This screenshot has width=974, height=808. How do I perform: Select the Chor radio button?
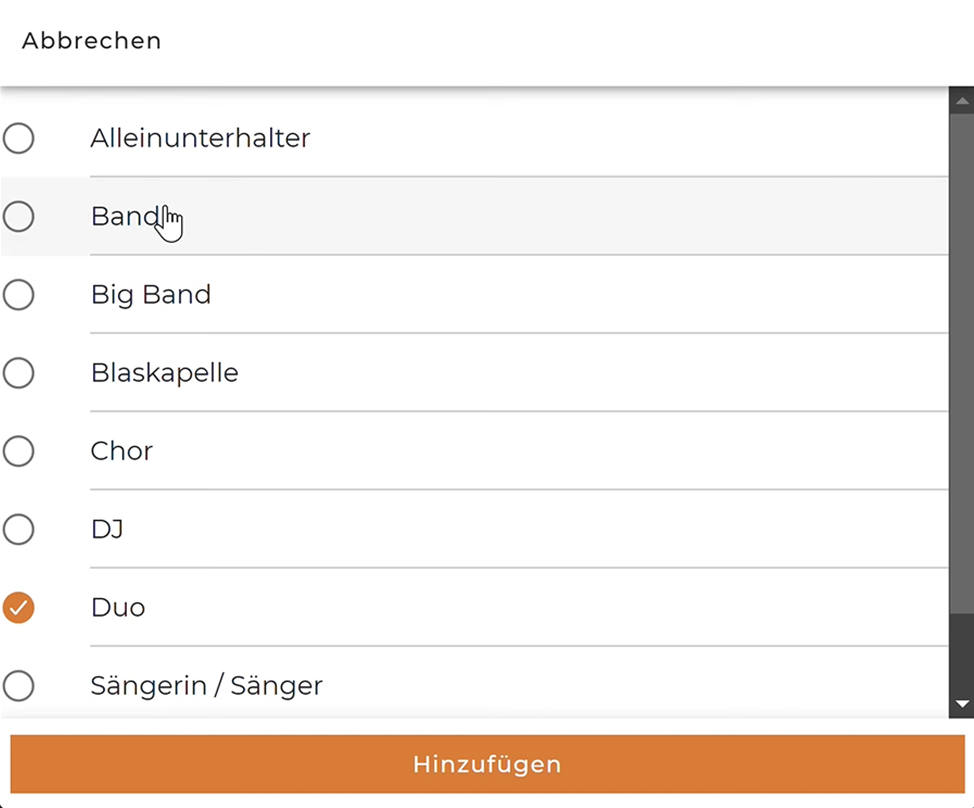coord(19,451)
